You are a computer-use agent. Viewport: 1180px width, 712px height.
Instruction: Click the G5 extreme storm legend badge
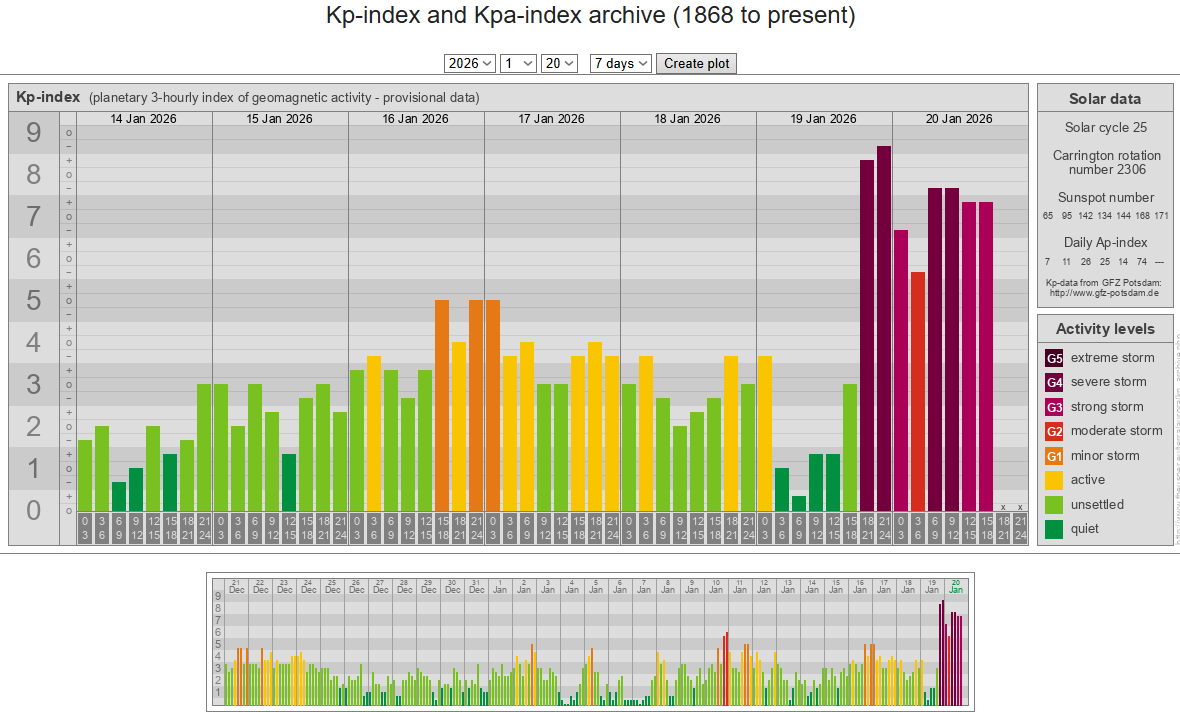tap(1054, 358)
